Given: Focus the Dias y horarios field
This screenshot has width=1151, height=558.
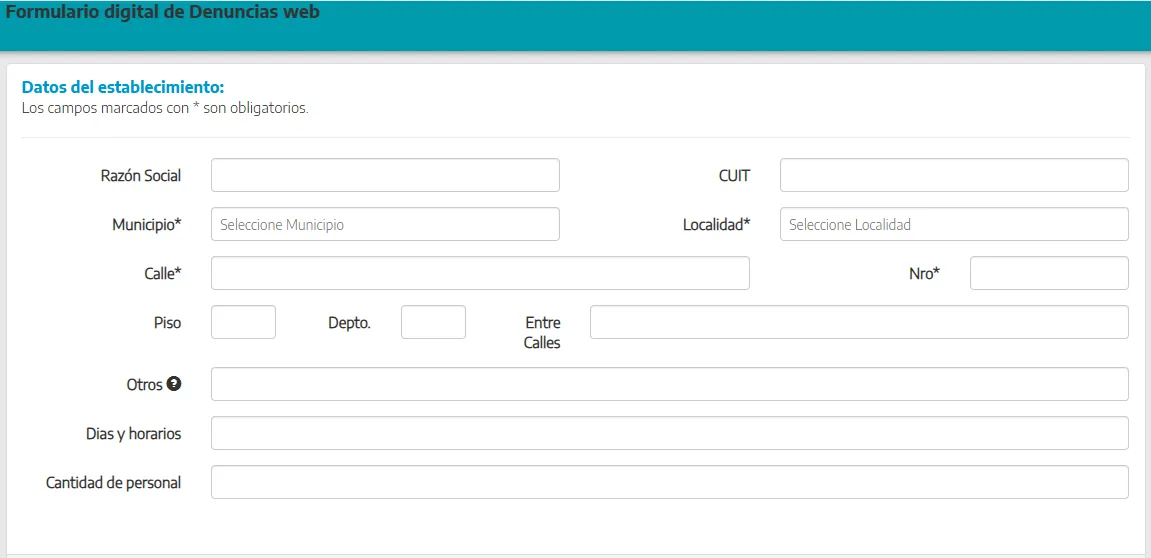Looking at the screenshot, I should (x=669, y=433).
